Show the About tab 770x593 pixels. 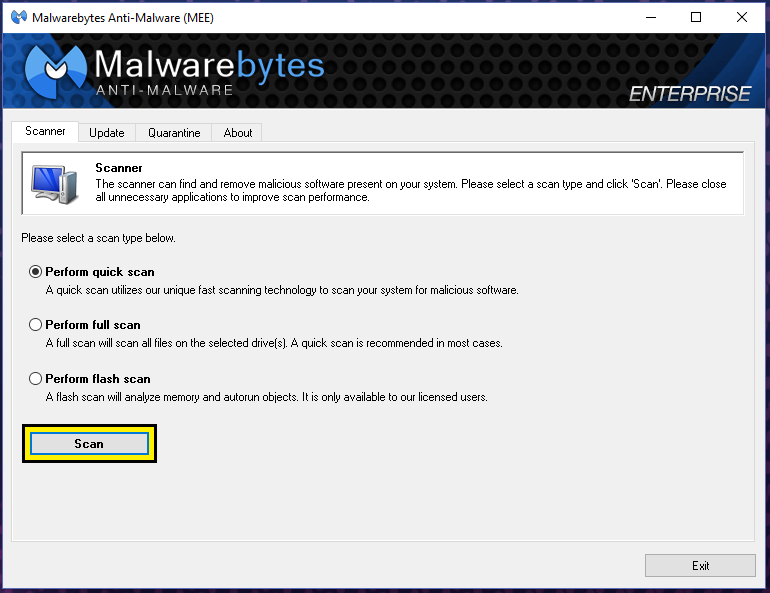coord(238,133)
